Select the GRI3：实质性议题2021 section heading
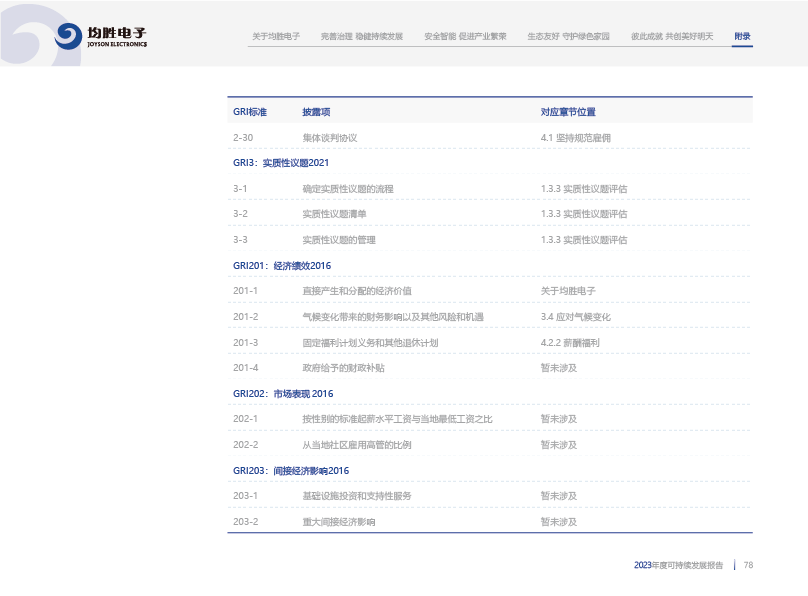The image size is (808, 596). pyautogui.click(x=281, y=163)
